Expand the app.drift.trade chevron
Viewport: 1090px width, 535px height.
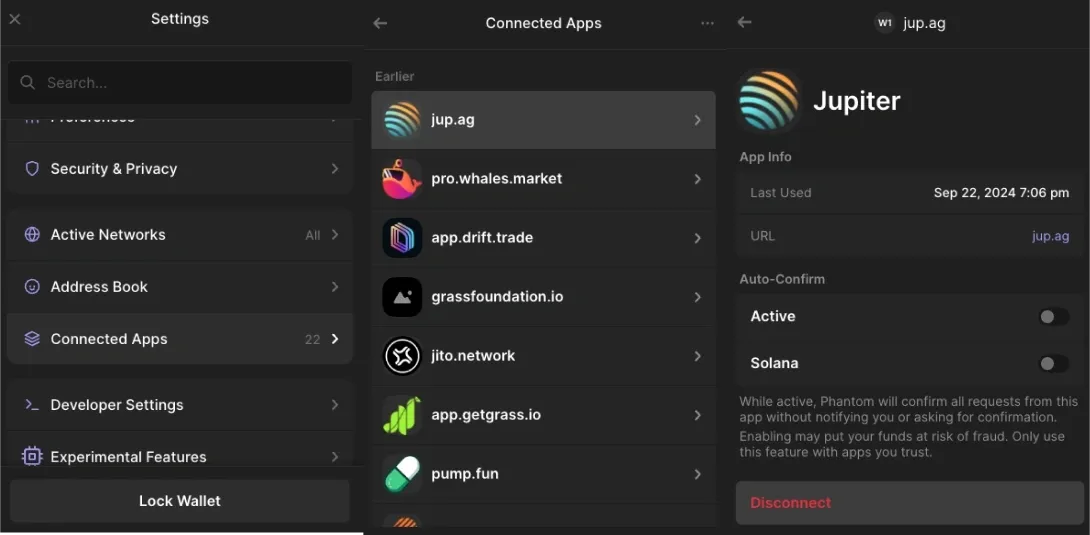click(697, 238)
